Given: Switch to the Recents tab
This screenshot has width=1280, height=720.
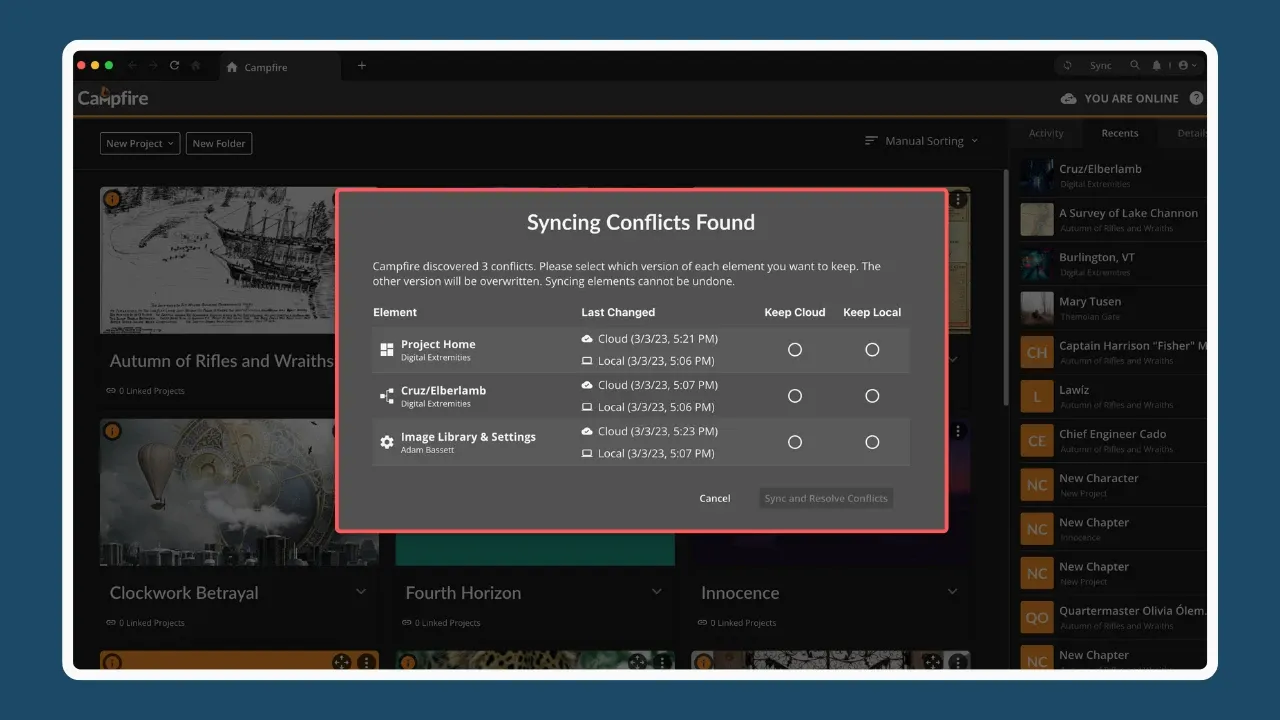Looking at the screenshot, I should click(x=1119, y=133).
